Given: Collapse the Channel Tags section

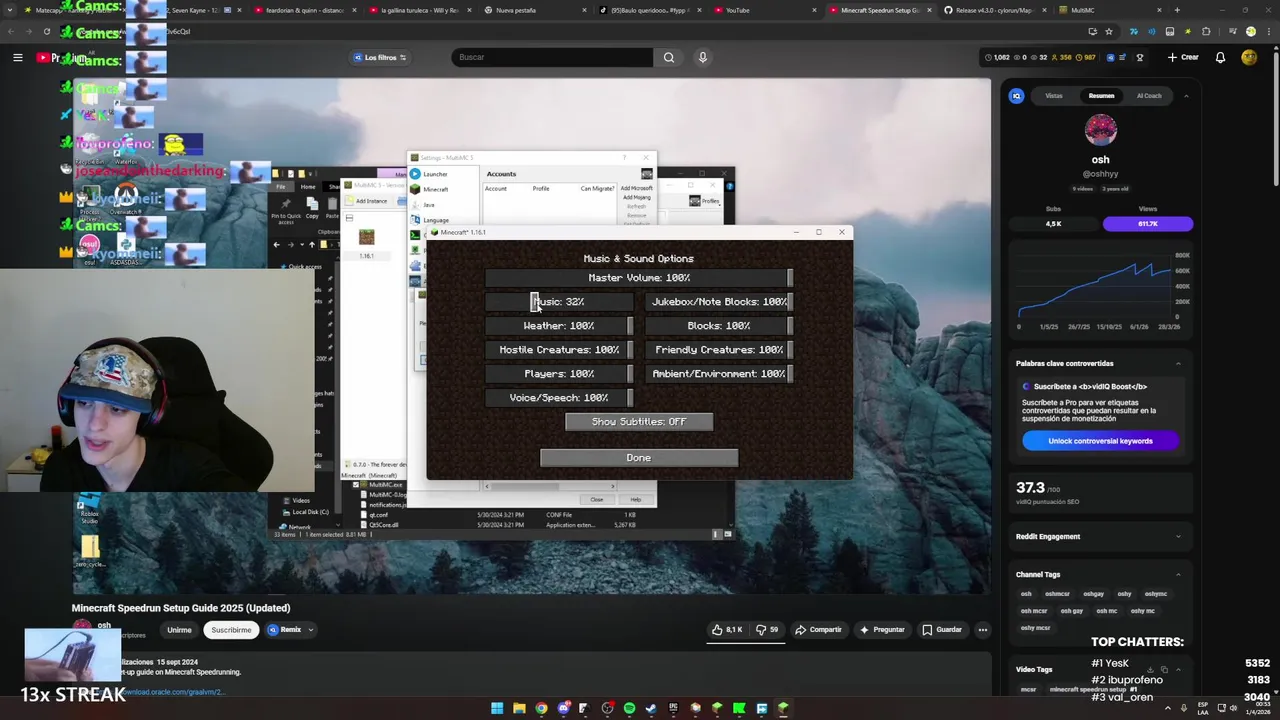Looking at the screenshot, I should 1178,574.
